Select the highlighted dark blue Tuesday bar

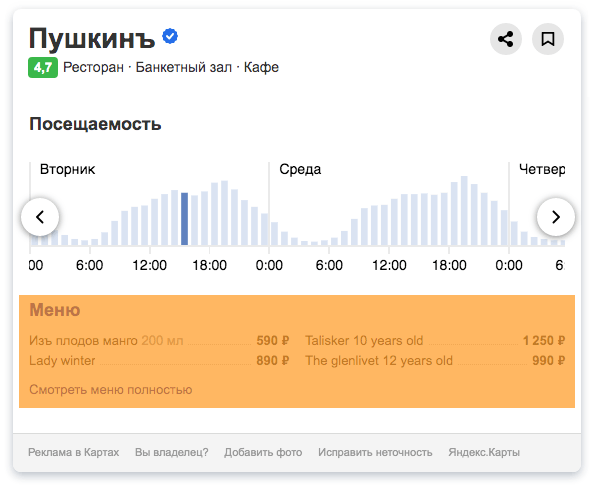point(184,219)
